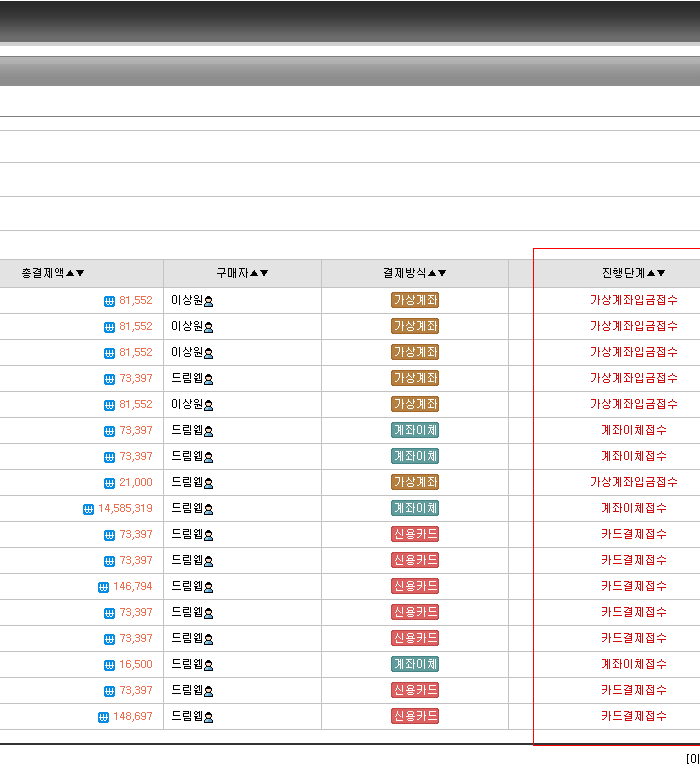Click the blue icon next to 14,585,319
The image size is (700, 768).
tap(88, 509)
